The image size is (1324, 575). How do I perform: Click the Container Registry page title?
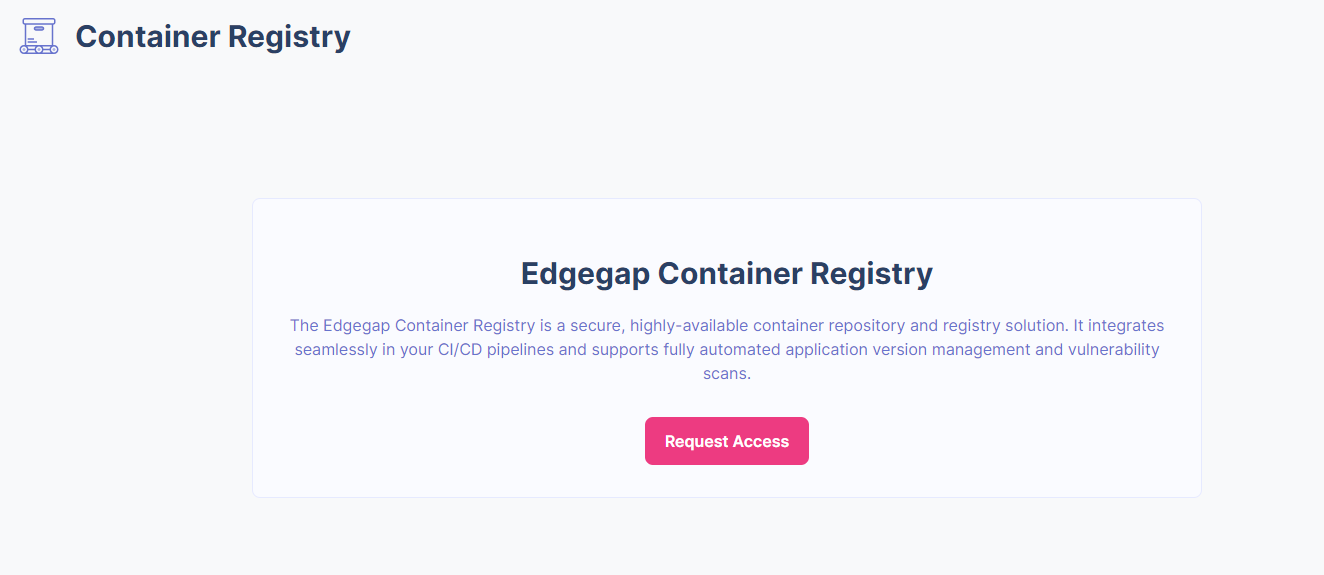[x=213, y=36]
